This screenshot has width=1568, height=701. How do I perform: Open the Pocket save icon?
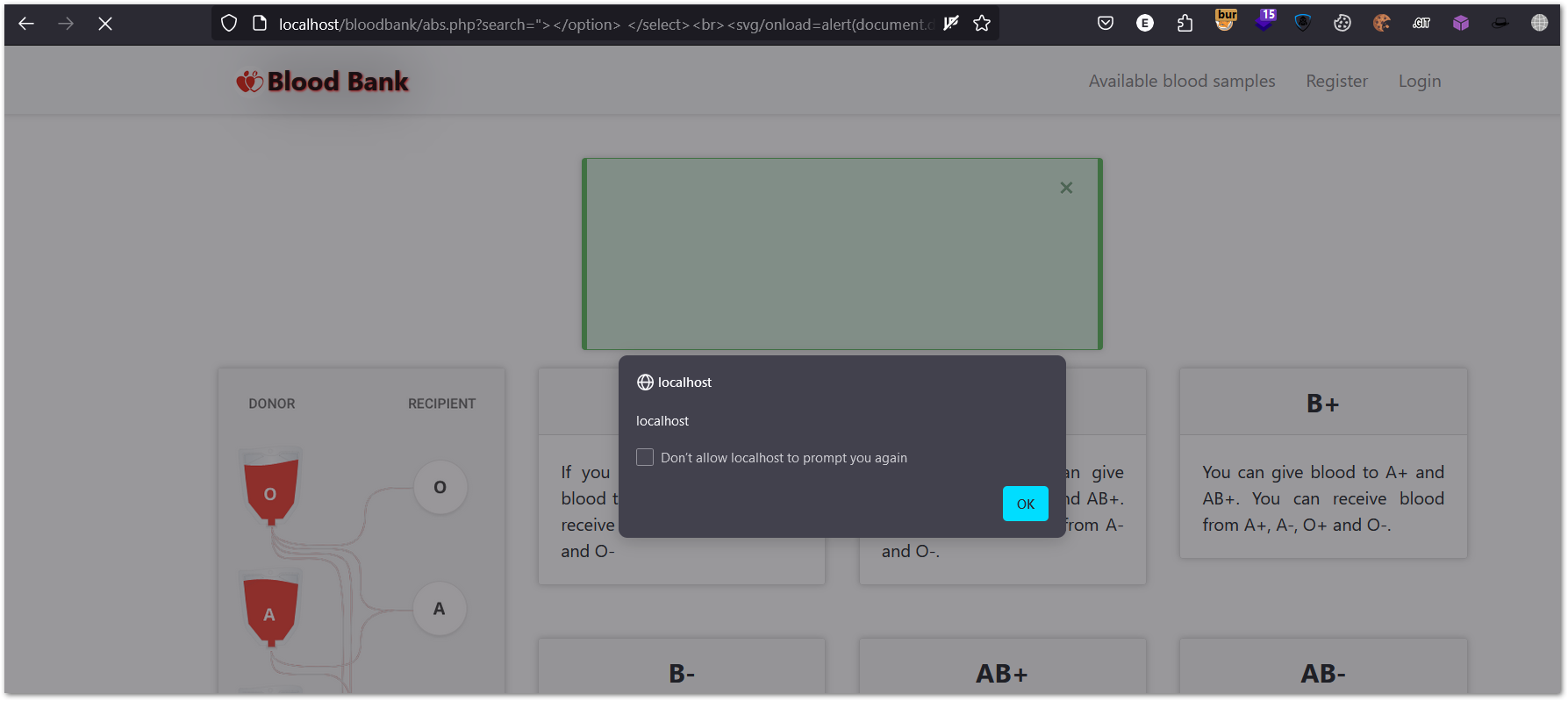pyautogui.click(x=1106, y=24)
